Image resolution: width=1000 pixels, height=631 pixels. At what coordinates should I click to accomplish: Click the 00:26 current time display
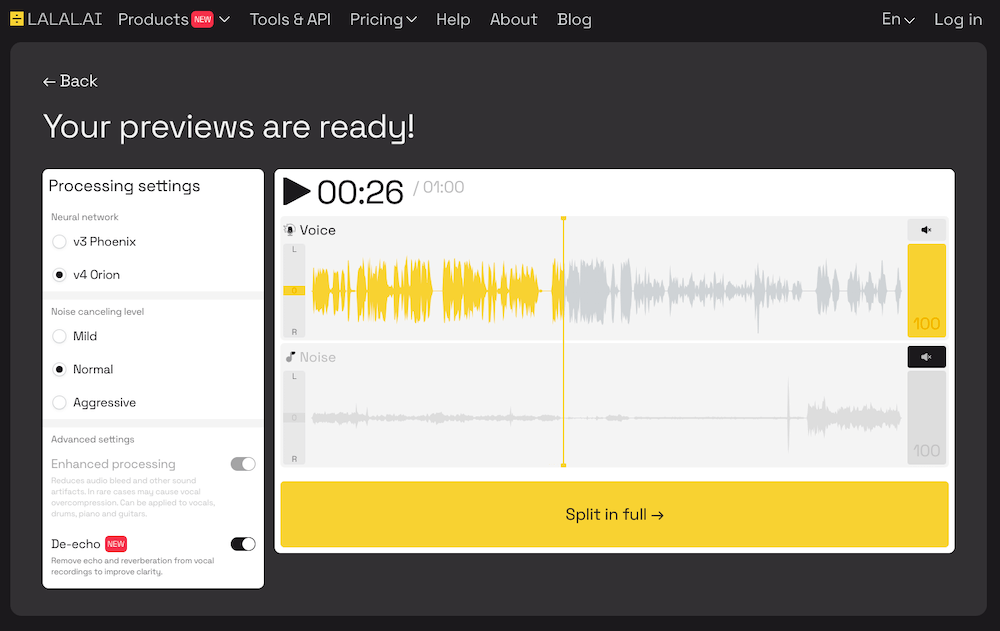click(360, 192)
